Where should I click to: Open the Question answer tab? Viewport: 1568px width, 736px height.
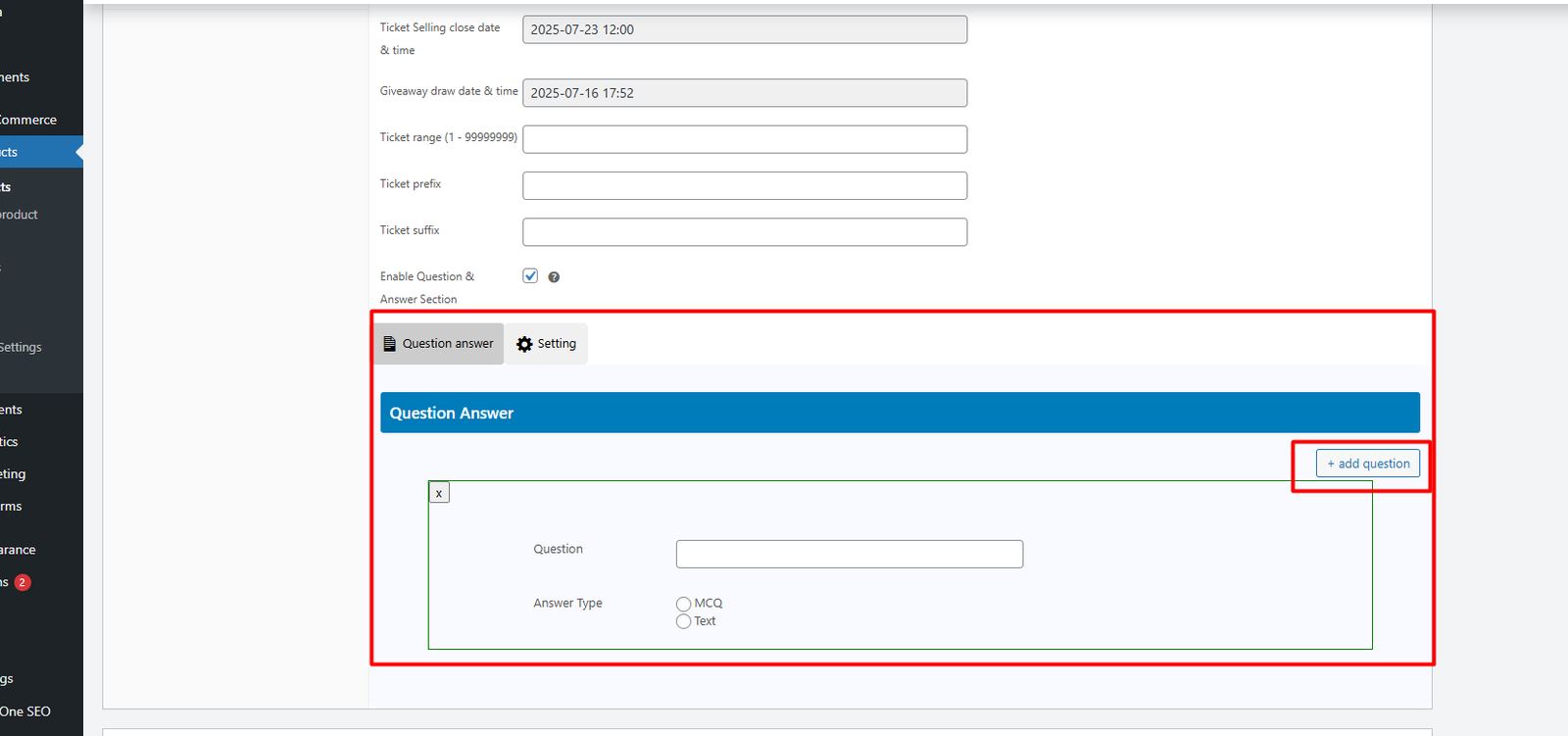click(x=439, y=344)
